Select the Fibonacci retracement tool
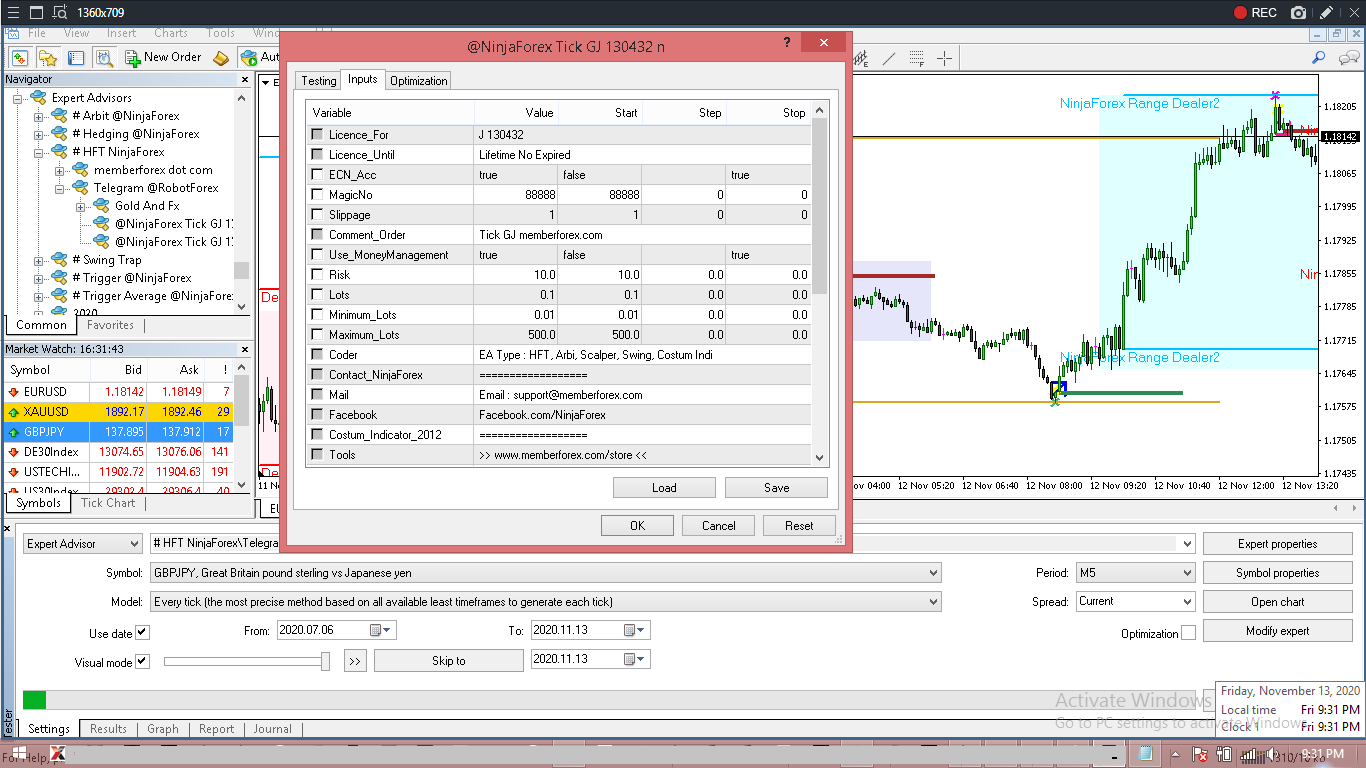The height and width of the screenshot is (768, 1366). pyautogui.click(x=916, y=58)
